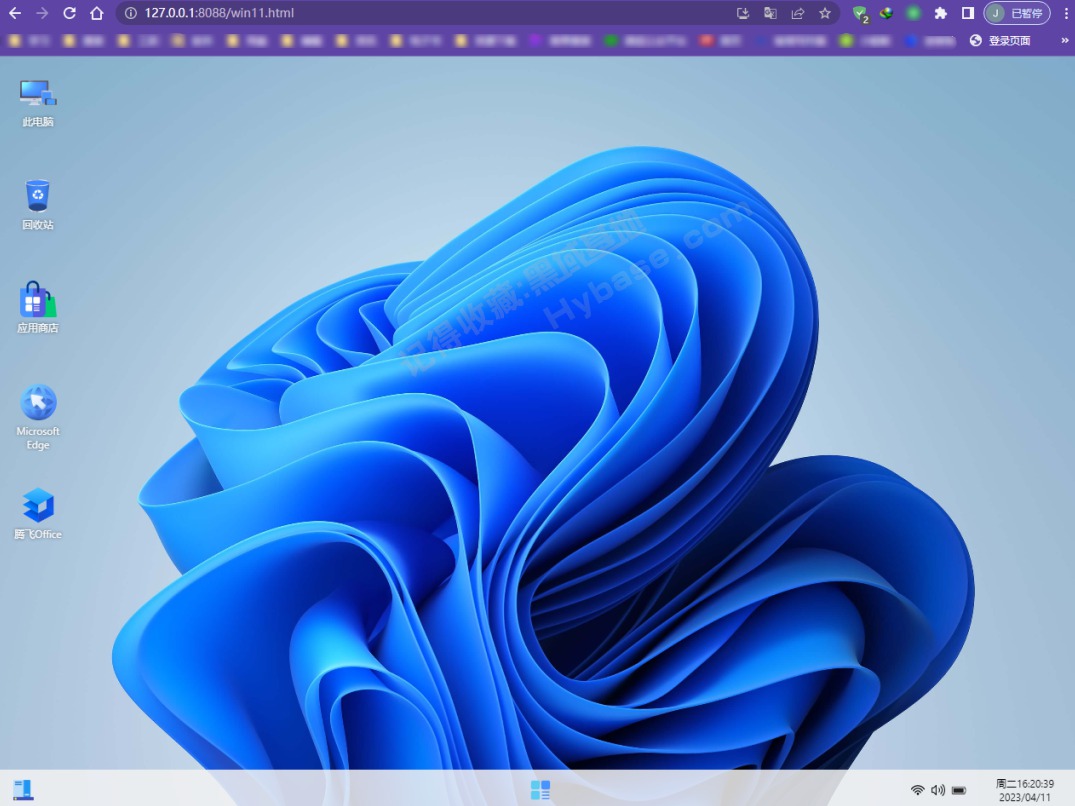
Task: View site information icon in the address bar
Action: coord(130,13)
